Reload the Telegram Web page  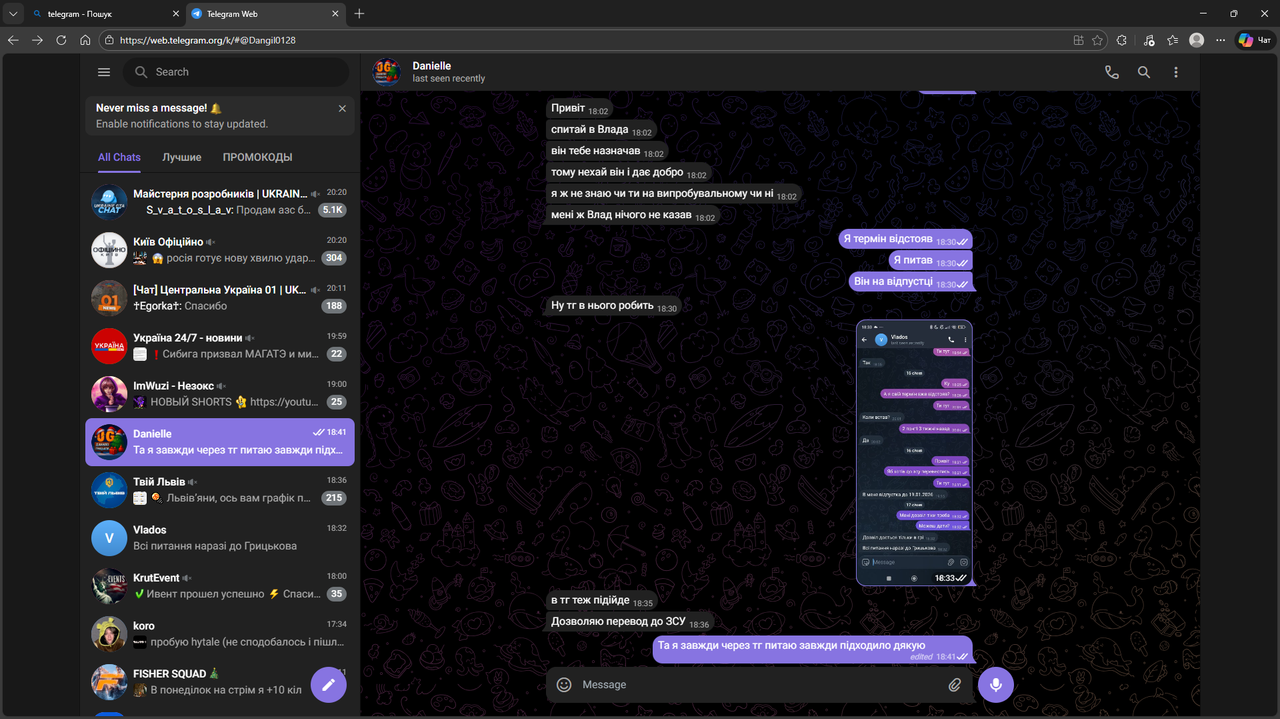pos(61,40)
